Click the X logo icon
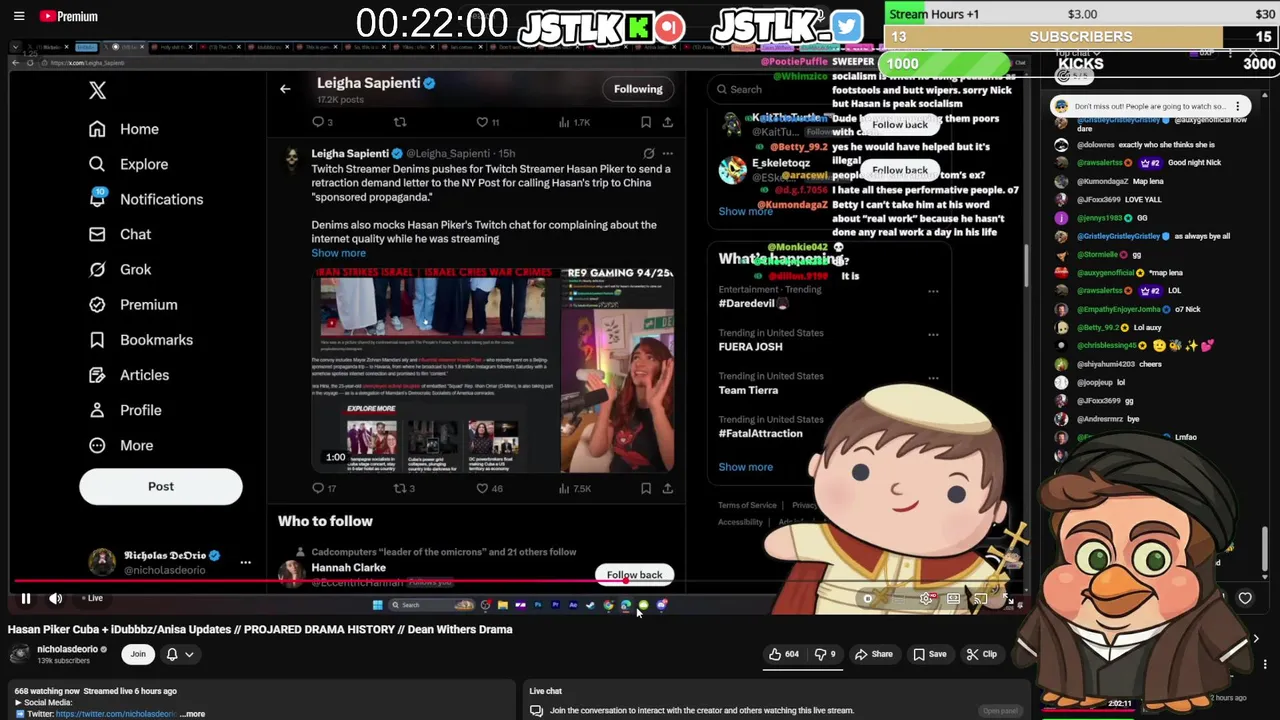The height and width of the screenshot is (720, 1280). (97, 90)
